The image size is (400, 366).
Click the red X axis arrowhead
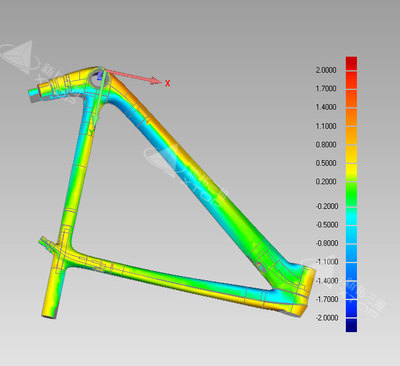pyautogui.click(x=155, y=81)
